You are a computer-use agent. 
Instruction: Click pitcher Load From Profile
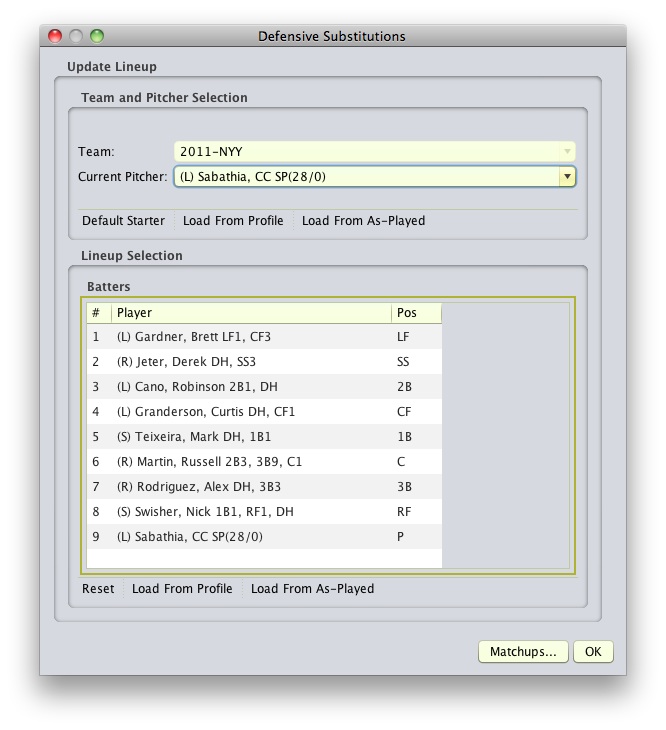click(233, 221)
